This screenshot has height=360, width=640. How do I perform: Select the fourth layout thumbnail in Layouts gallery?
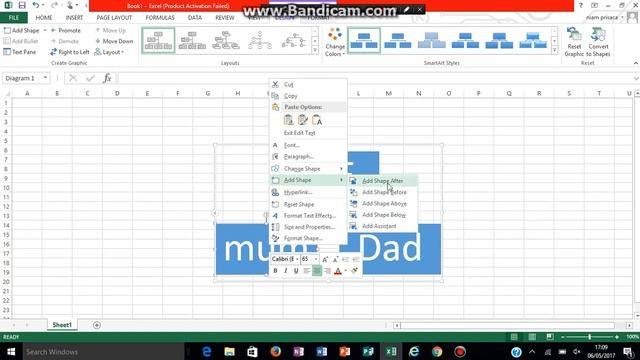pos(260,41)
